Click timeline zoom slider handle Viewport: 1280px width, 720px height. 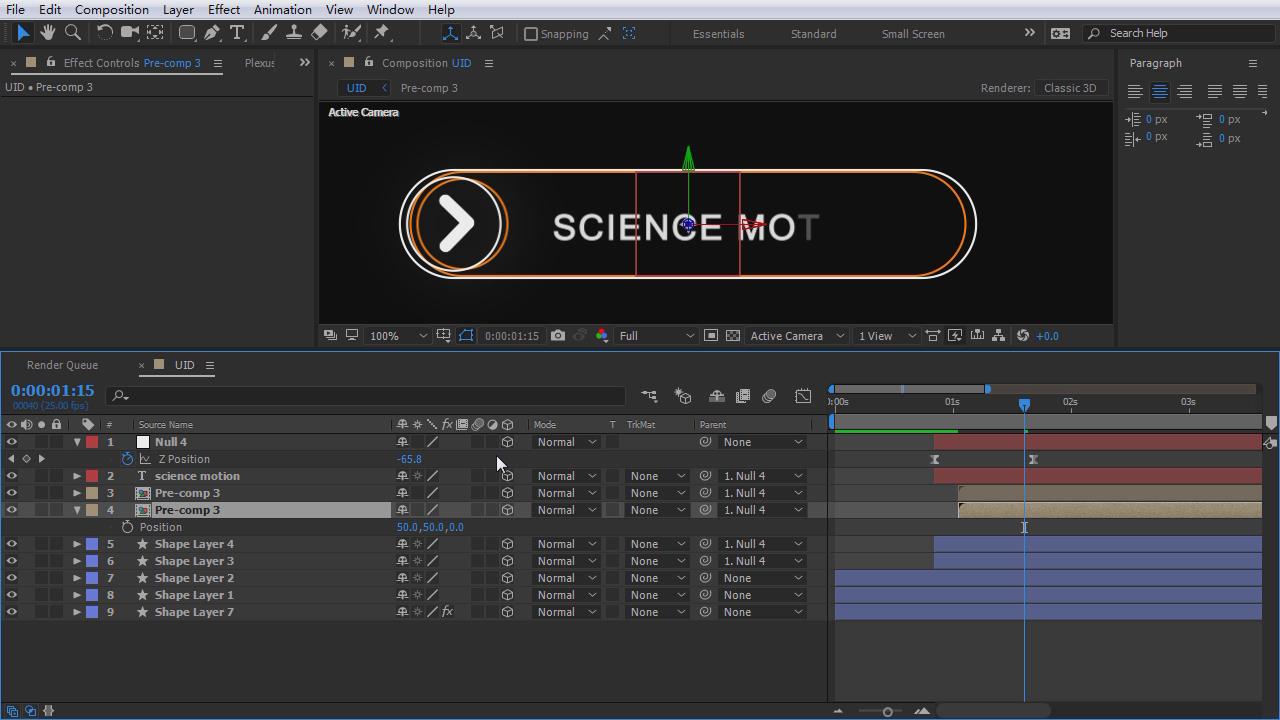pos(887,711)
